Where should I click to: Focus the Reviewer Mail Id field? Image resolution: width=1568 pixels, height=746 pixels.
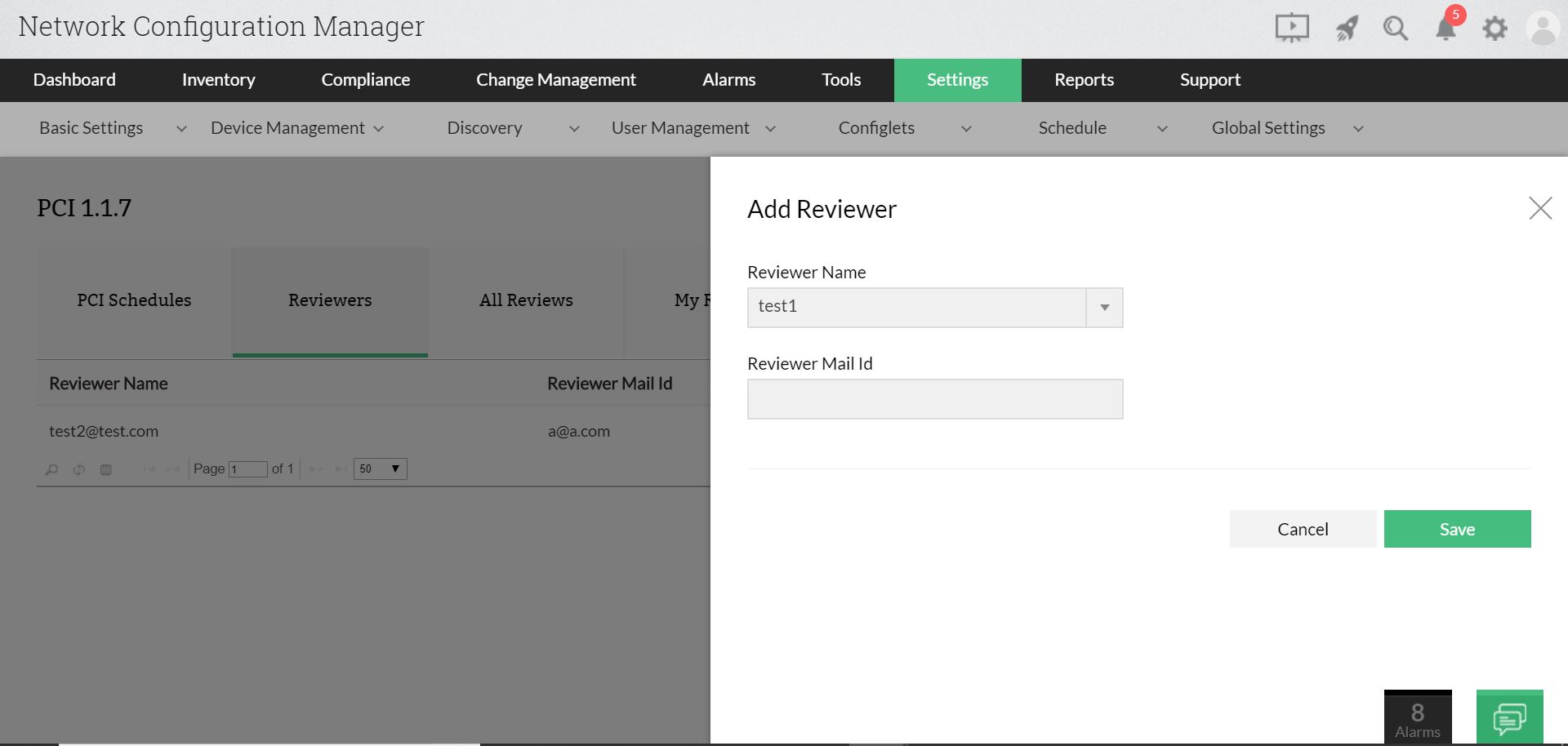[935, 399]
